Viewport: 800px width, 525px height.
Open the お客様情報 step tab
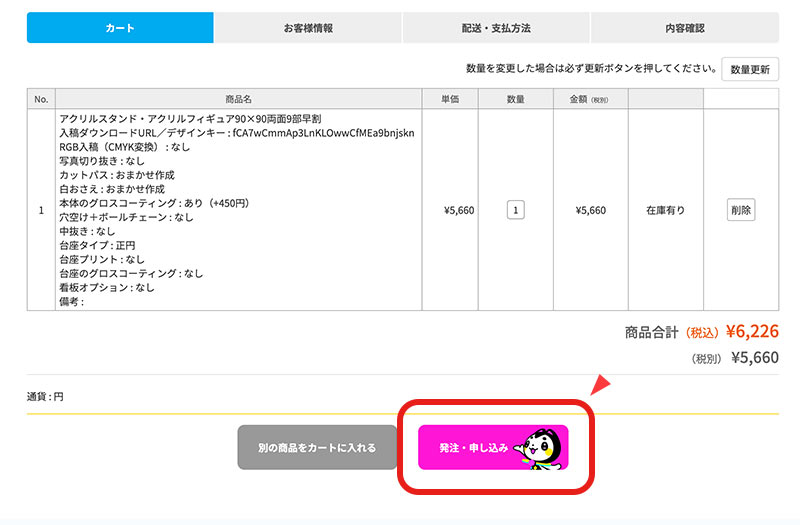pyautogui.click(x=308, y=28)
